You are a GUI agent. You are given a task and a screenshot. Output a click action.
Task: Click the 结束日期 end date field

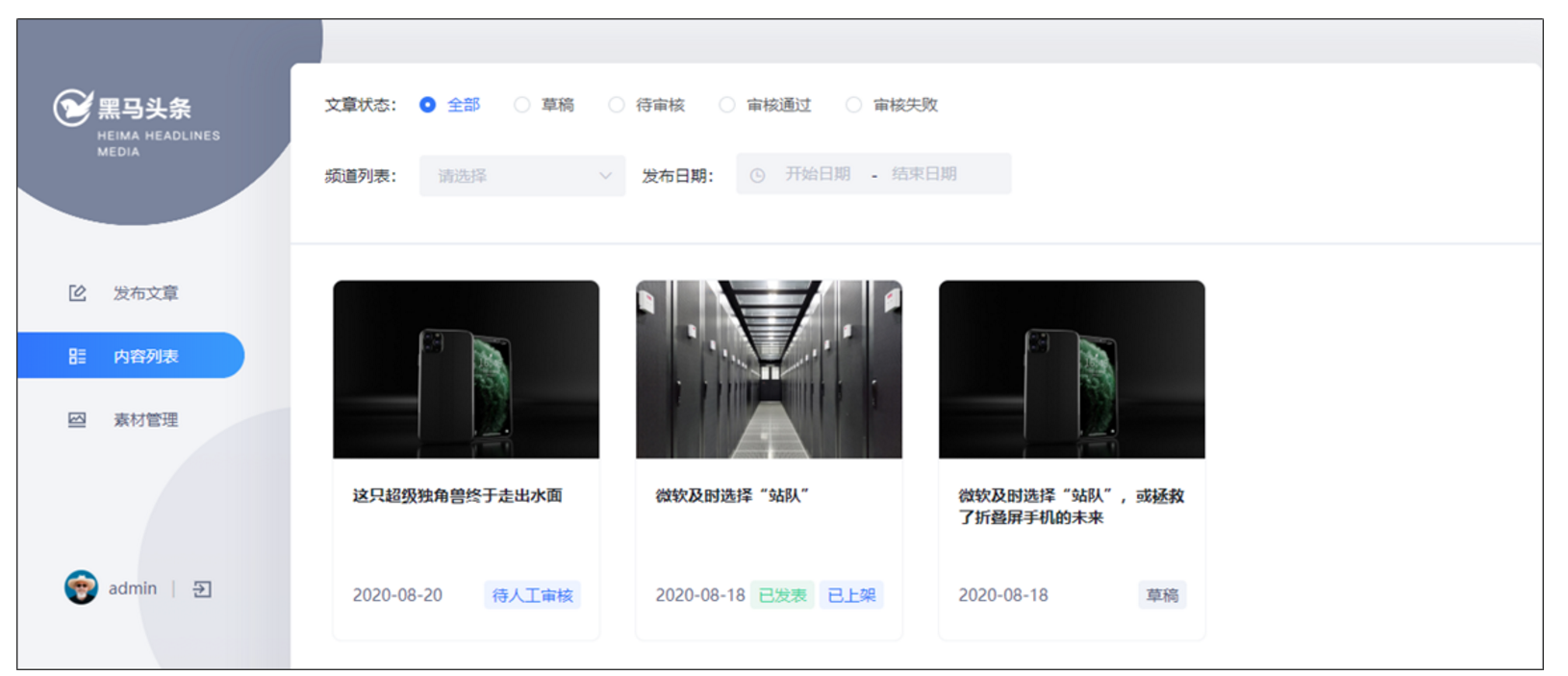coord(924,174)
